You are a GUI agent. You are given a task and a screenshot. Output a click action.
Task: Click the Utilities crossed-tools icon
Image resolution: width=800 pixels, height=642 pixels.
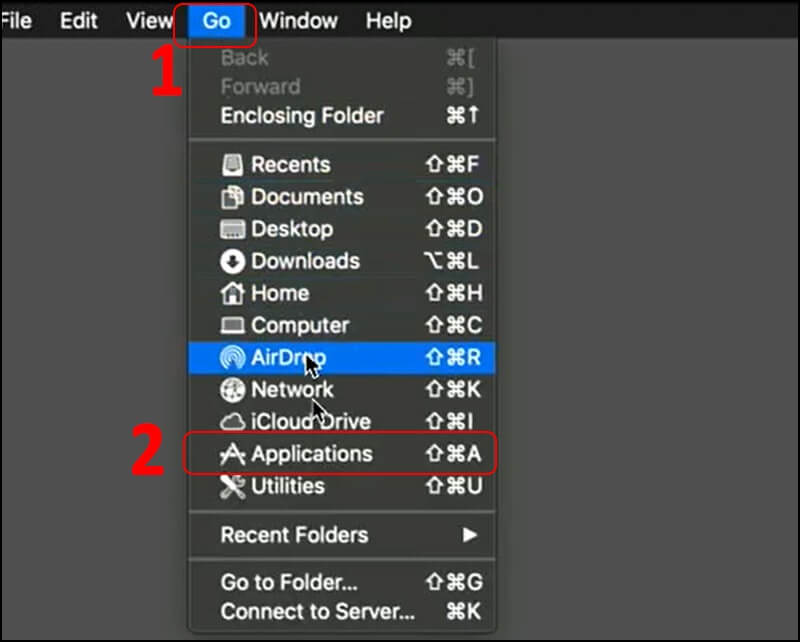tap(232, 485)
